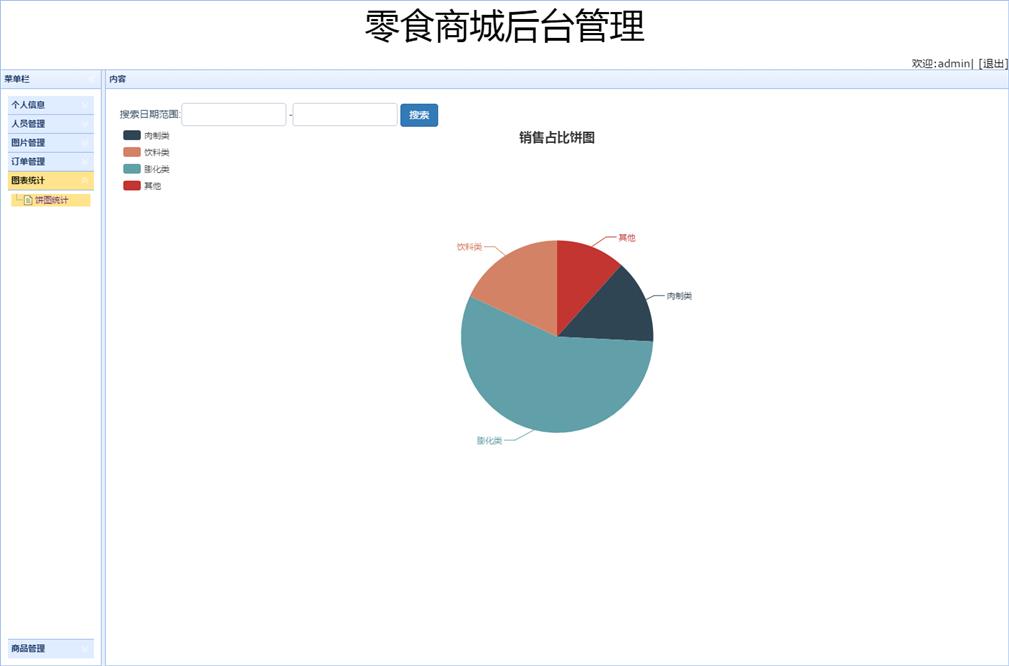Focus the end date search field
The image size is (1009, 666).
[345, 115]
